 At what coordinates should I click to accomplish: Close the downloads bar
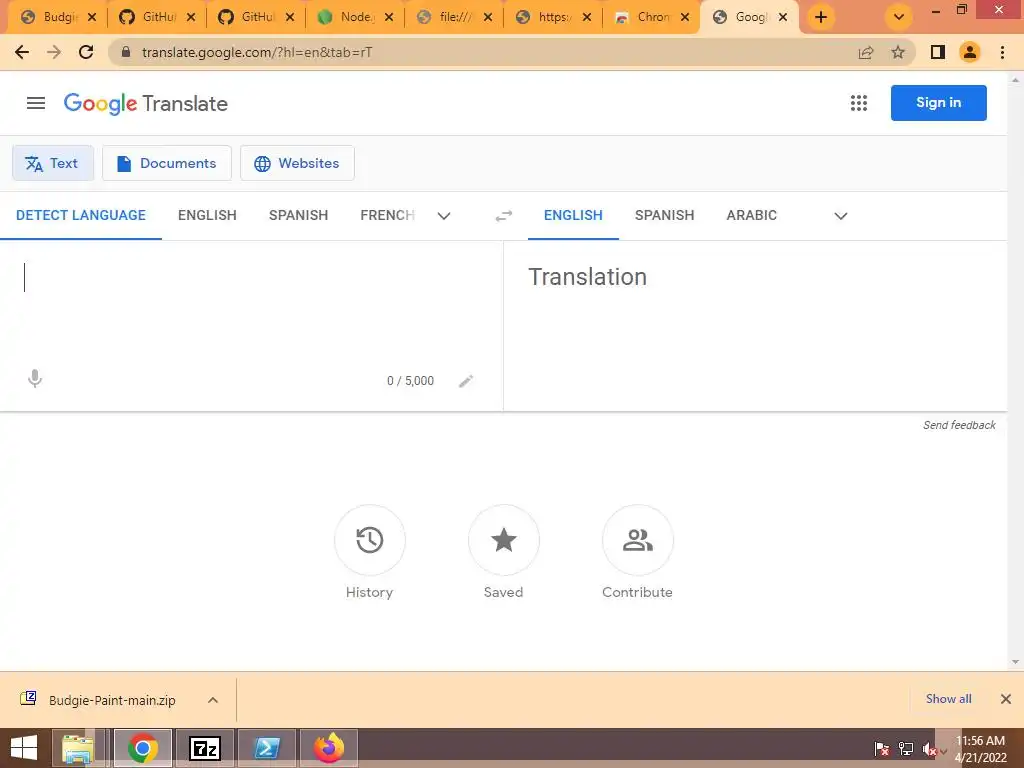tap(1006, 699)
